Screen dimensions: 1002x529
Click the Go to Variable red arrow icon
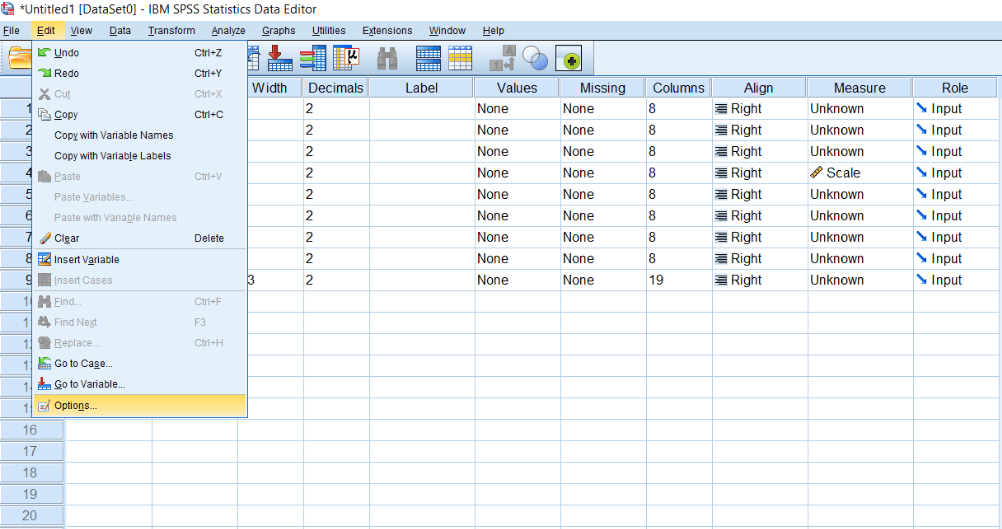coord(280,59)
